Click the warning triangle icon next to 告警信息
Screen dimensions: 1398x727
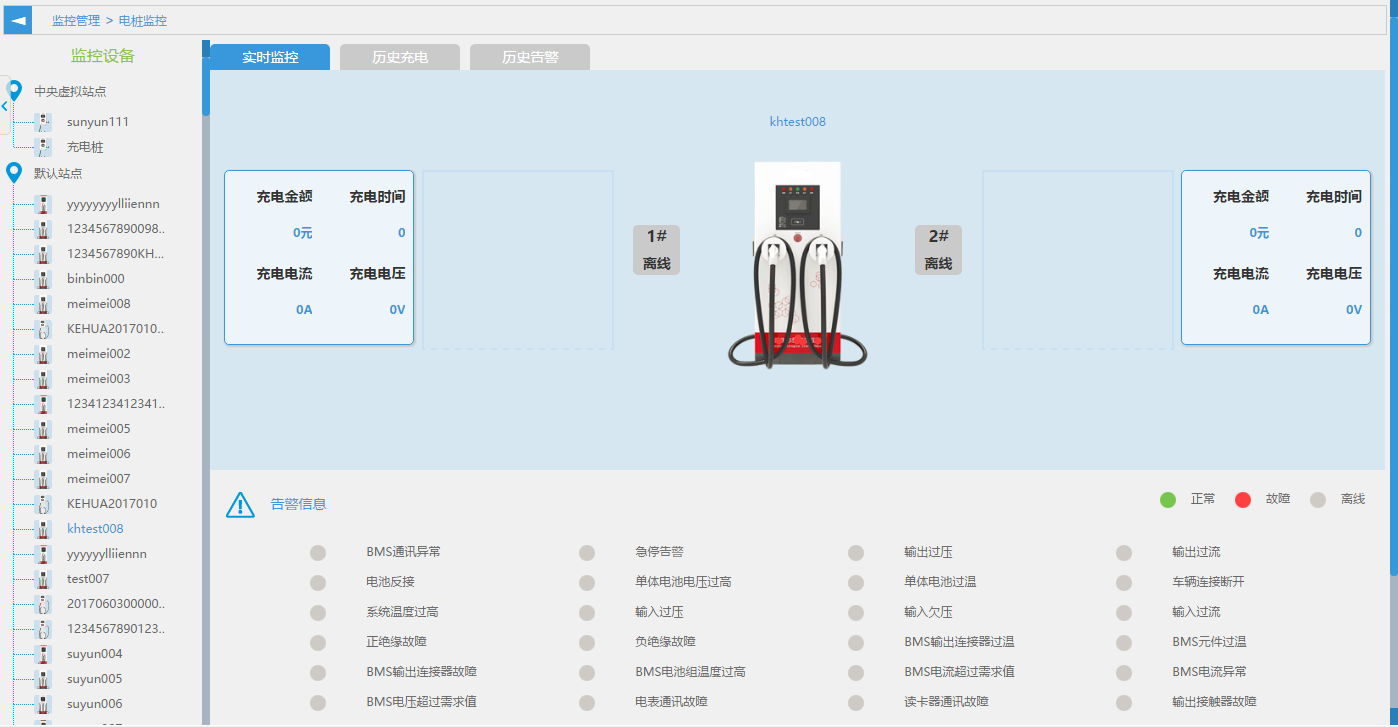(240, 505)
